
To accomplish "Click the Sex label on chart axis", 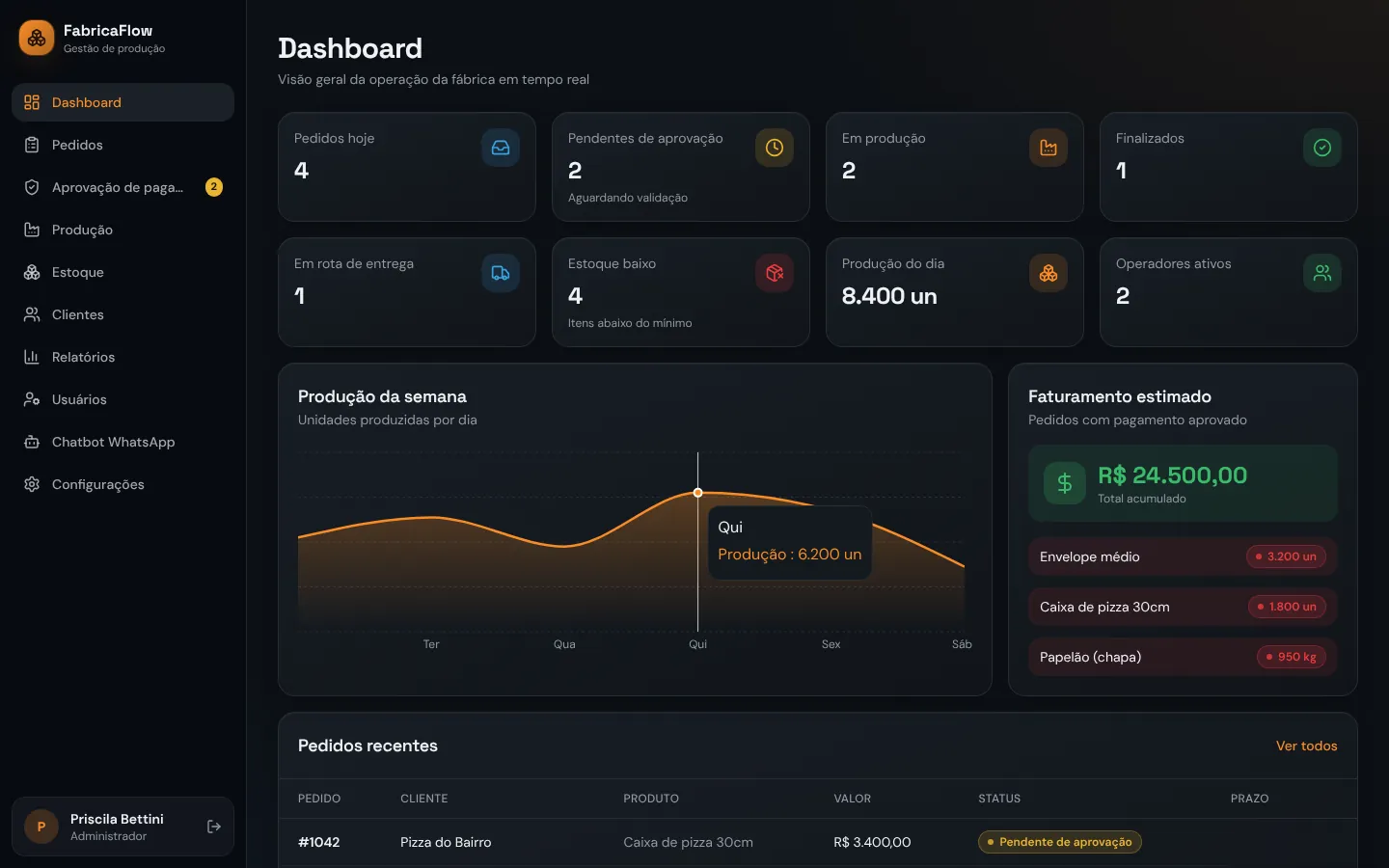I will coord(831,644).
